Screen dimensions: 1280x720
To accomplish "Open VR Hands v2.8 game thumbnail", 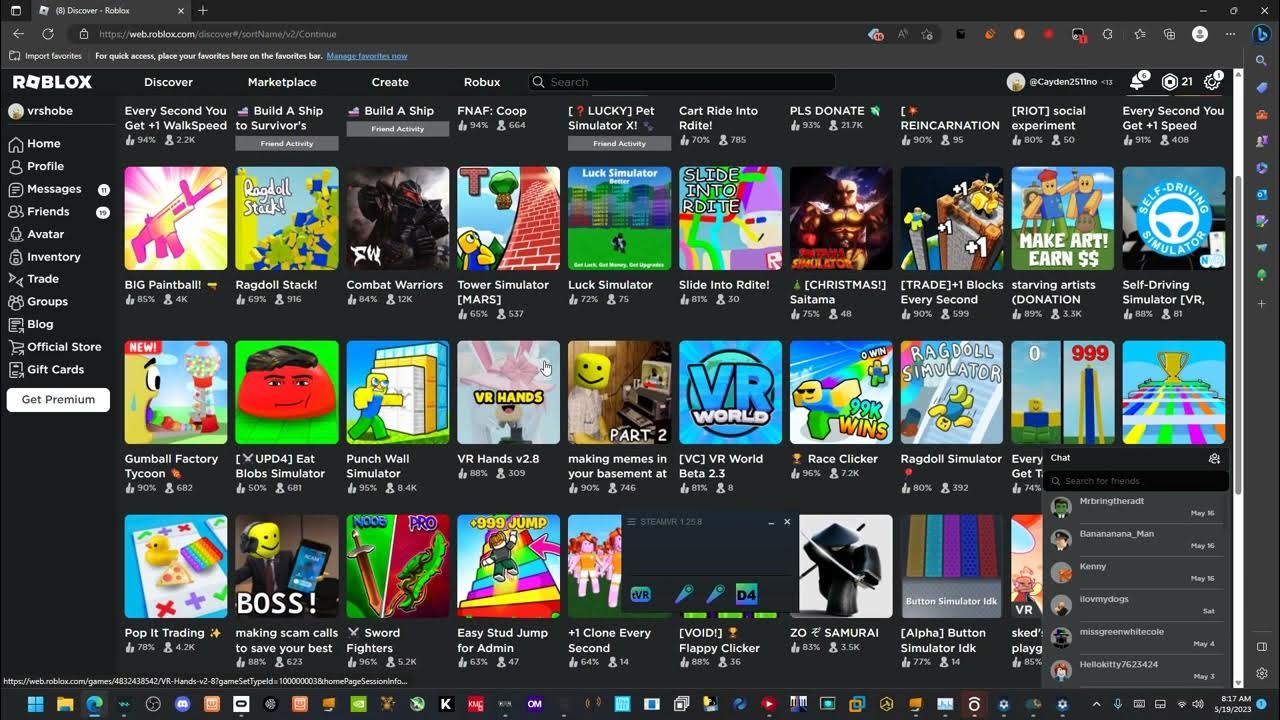I will pos(509,392).
